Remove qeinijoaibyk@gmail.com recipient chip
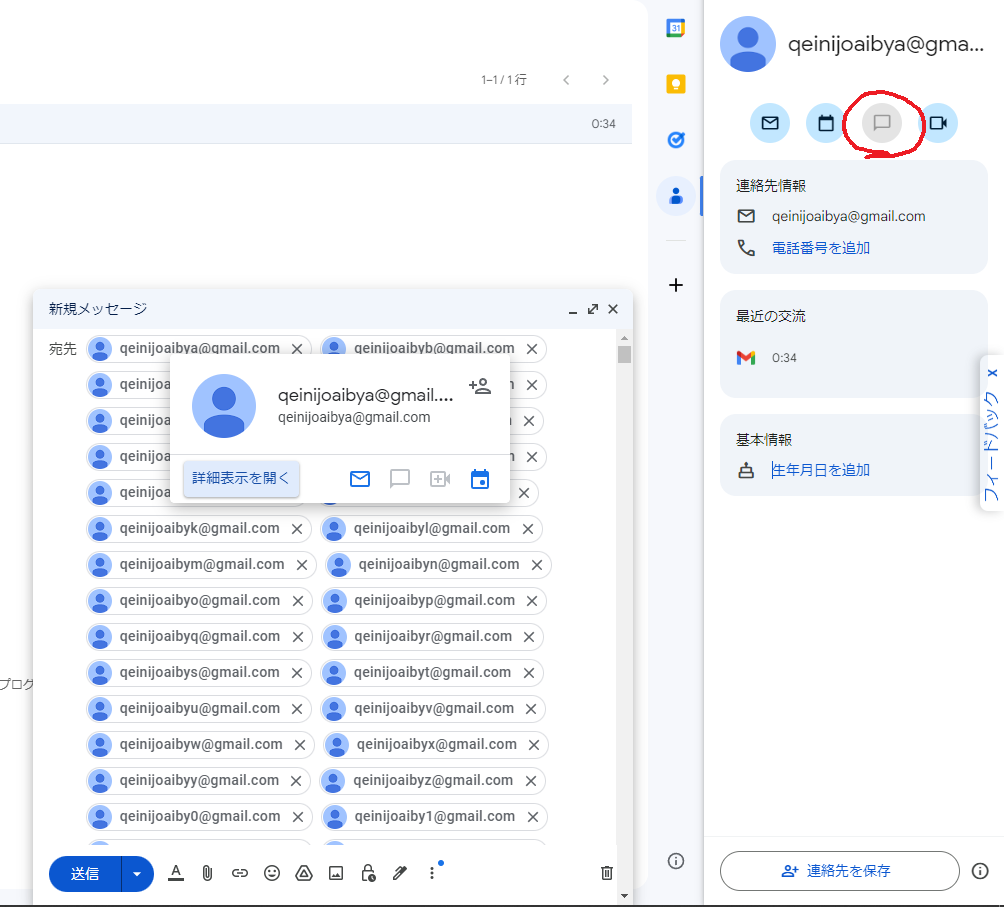This screenshot has height=907, width=1004. coord(297,529)
